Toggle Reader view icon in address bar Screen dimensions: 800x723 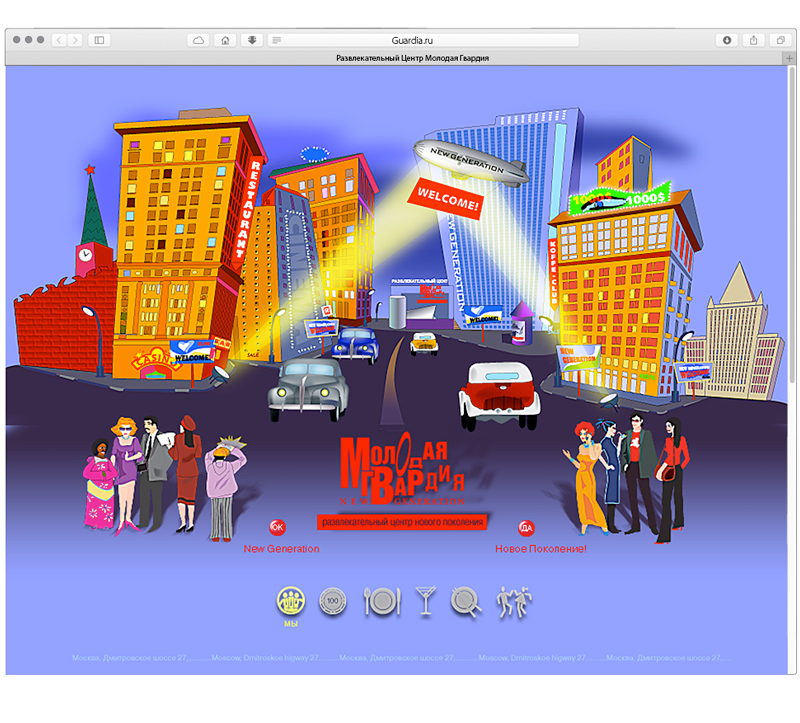[277, 40]
